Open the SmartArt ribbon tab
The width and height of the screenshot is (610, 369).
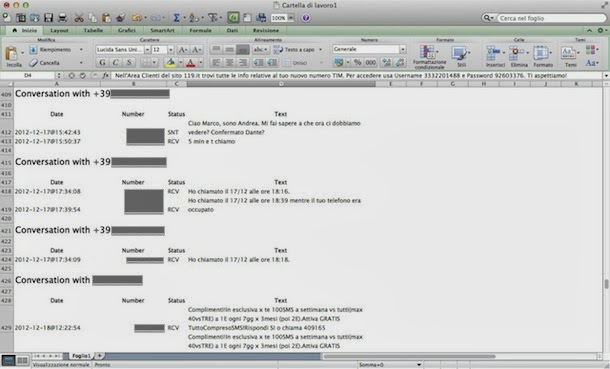162,30
